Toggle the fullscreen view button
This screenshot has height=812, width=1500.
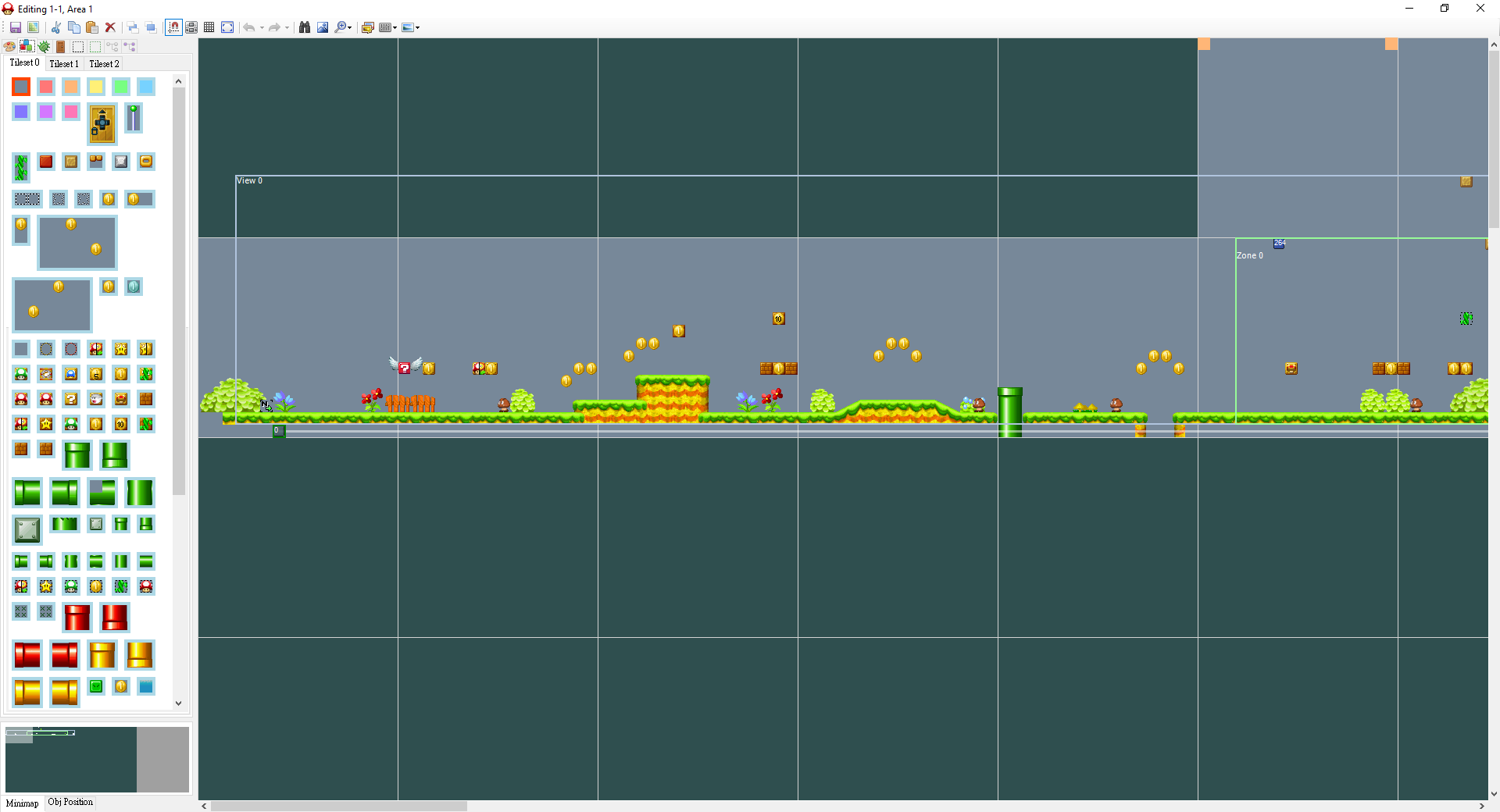coord(227,27)
